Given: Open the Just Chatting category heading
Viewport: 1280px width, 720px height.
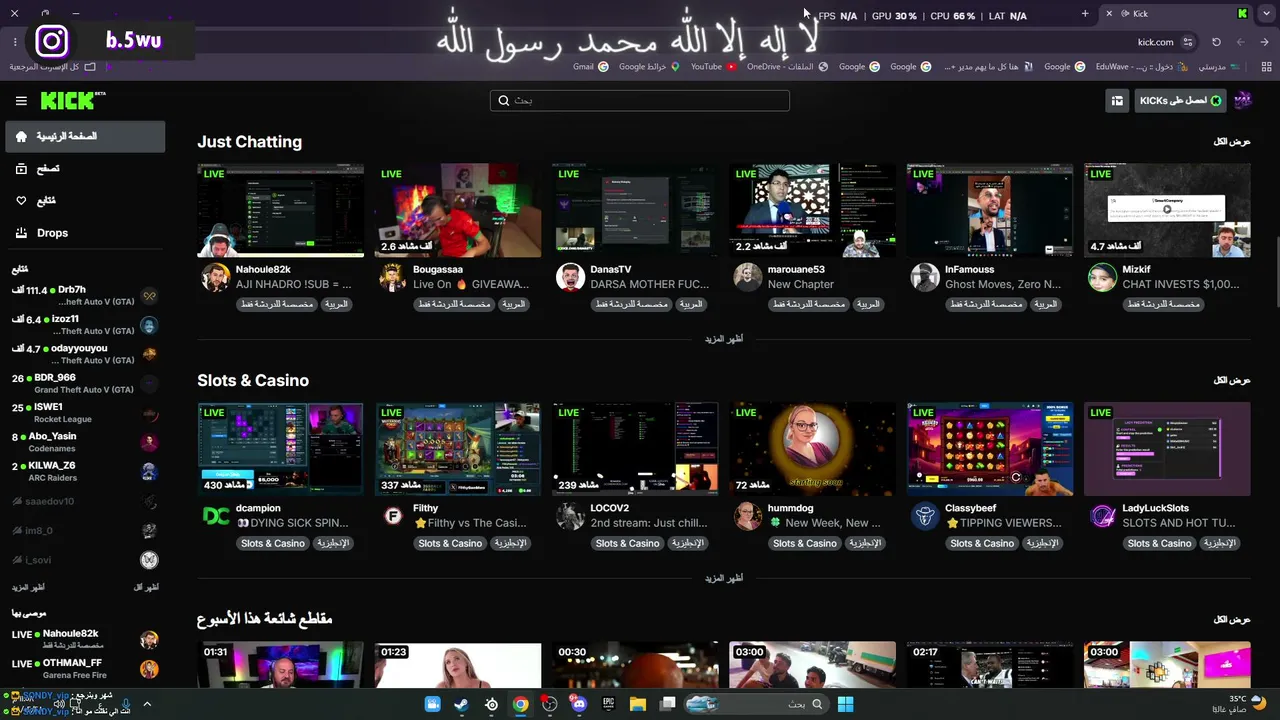Looking at the screenshot, I should click(x=249, y=142).
